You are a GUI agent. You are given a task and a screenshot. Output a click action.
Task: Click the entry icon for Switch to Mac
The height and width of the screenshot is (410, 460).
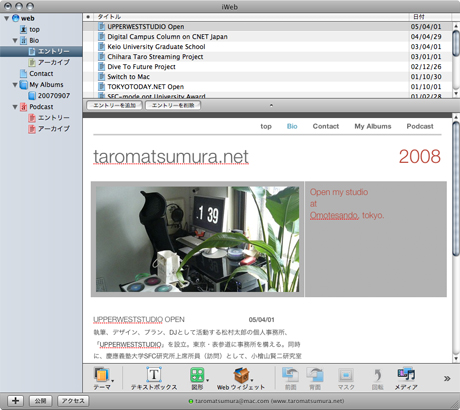101,76
